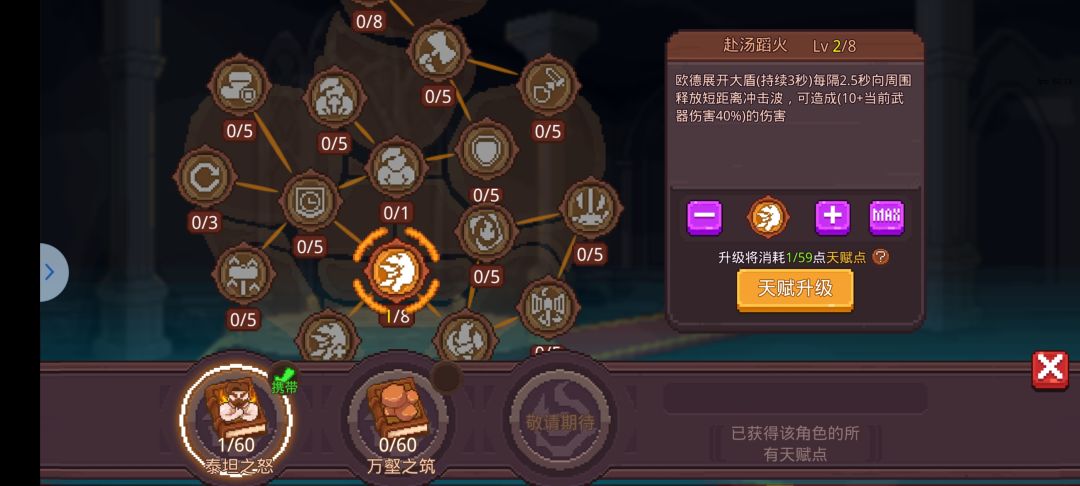Select the sword talent node
The width and height of the screenshot is (1080, 486).
(x=548, y=85)
